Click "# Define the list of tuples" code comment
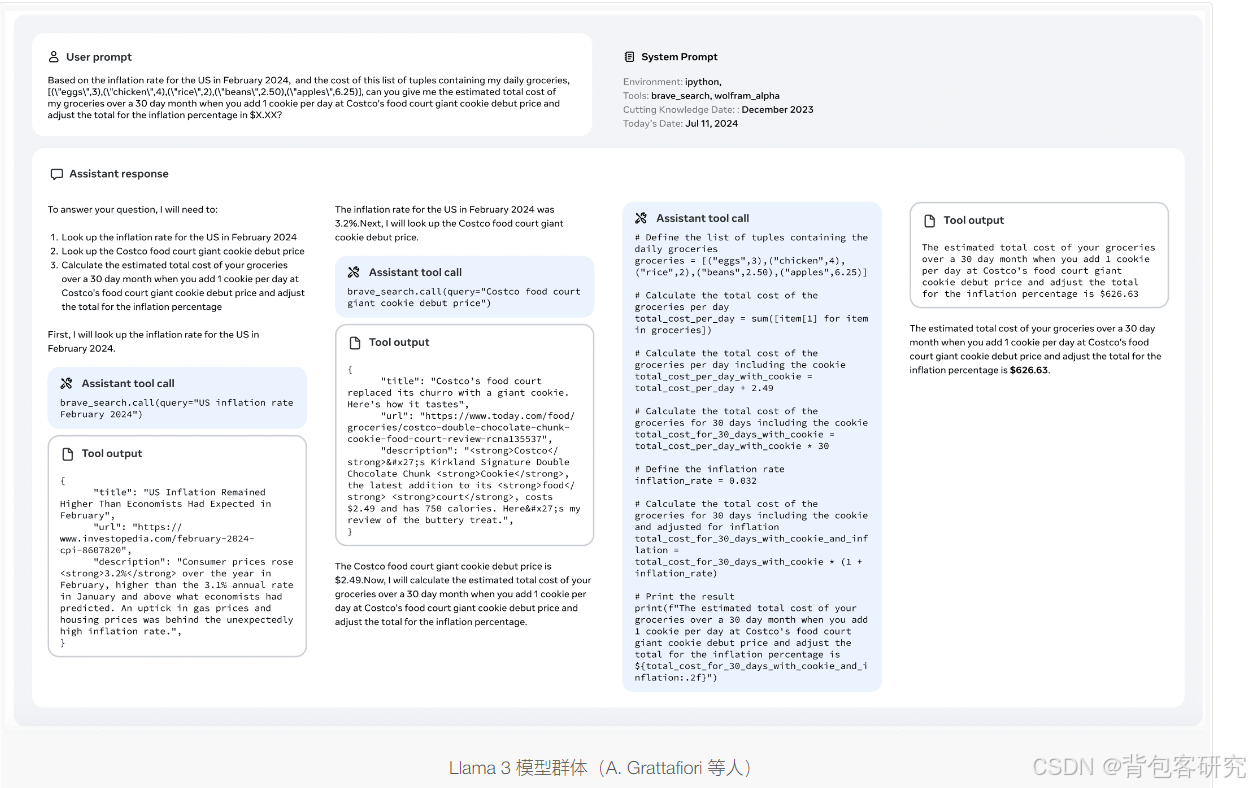This screenshot has height=788, width=1250. [x=751, y=243]
